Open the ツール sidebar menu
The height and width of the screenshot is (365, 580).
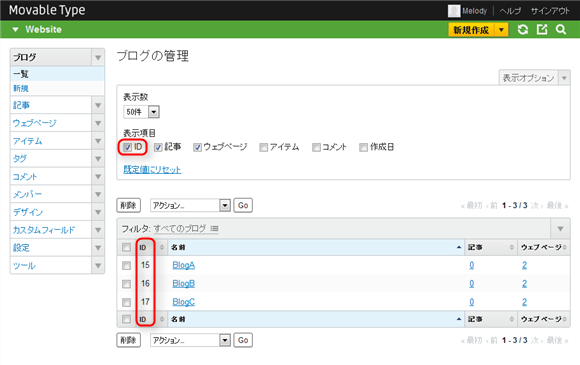tap(24, 265)
